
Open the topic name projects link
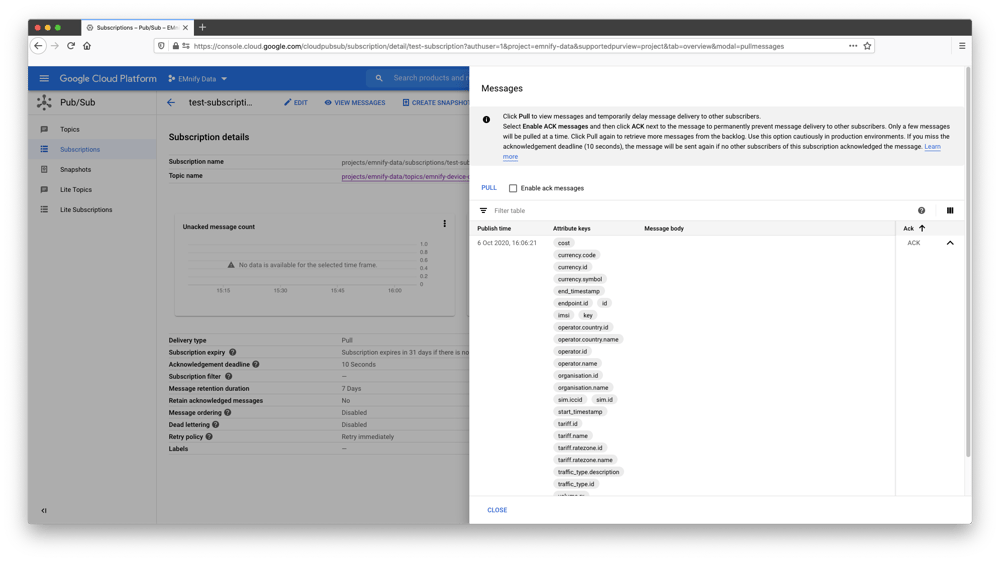405,177
